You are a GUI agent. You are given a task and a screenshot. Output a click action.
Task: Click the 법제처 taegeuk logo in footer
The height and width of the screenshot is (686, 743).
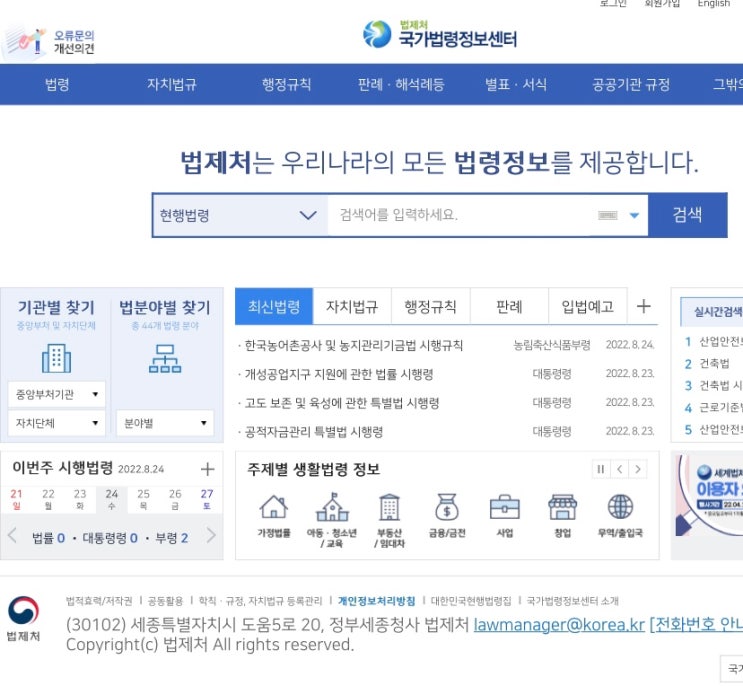23,617
